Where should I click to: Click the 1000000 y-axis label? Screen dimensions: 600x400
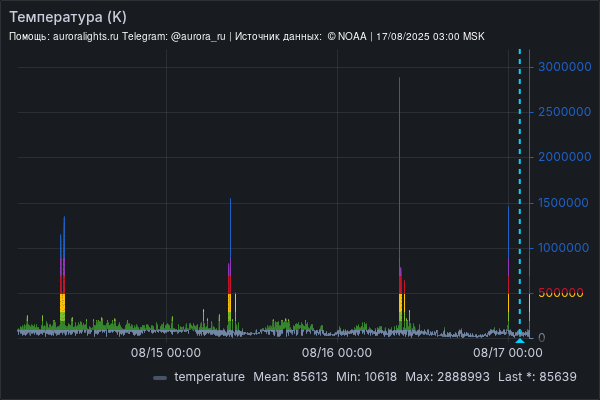point(563,248)
